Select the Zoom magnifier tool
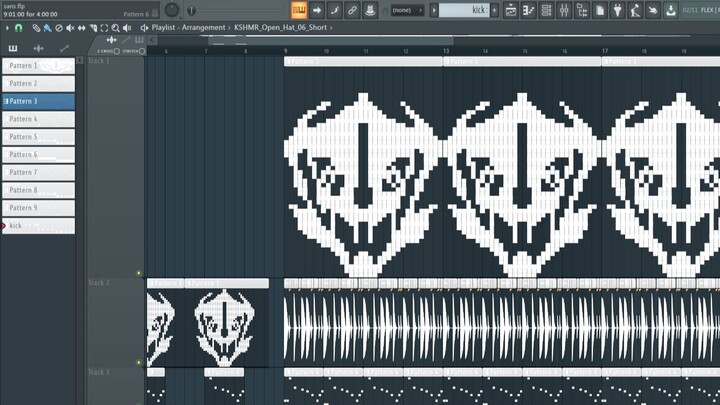 point(116,28)
